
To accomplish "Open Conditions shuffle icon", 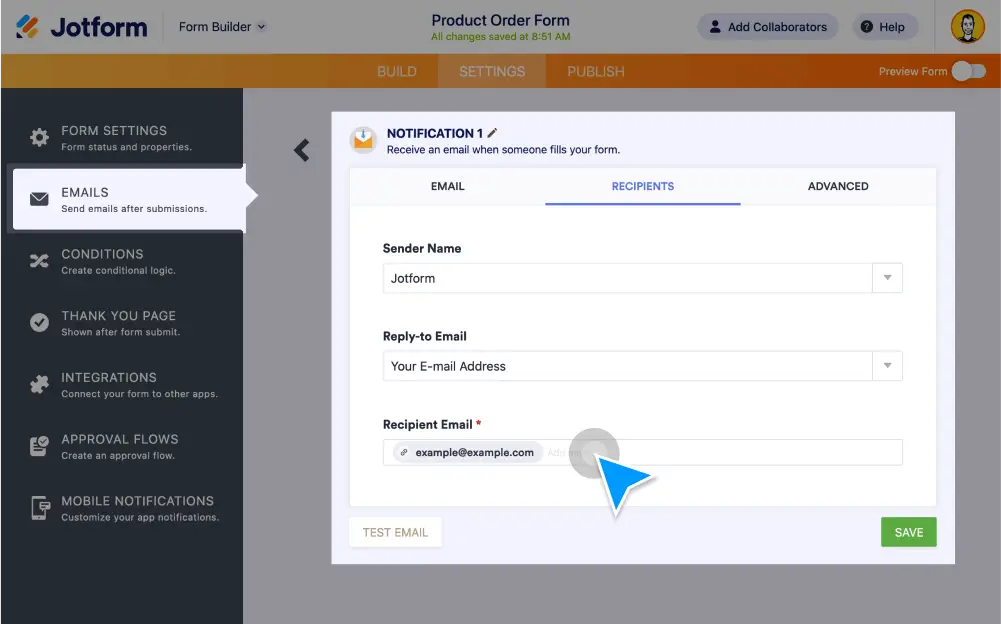I will click(39, 261).
